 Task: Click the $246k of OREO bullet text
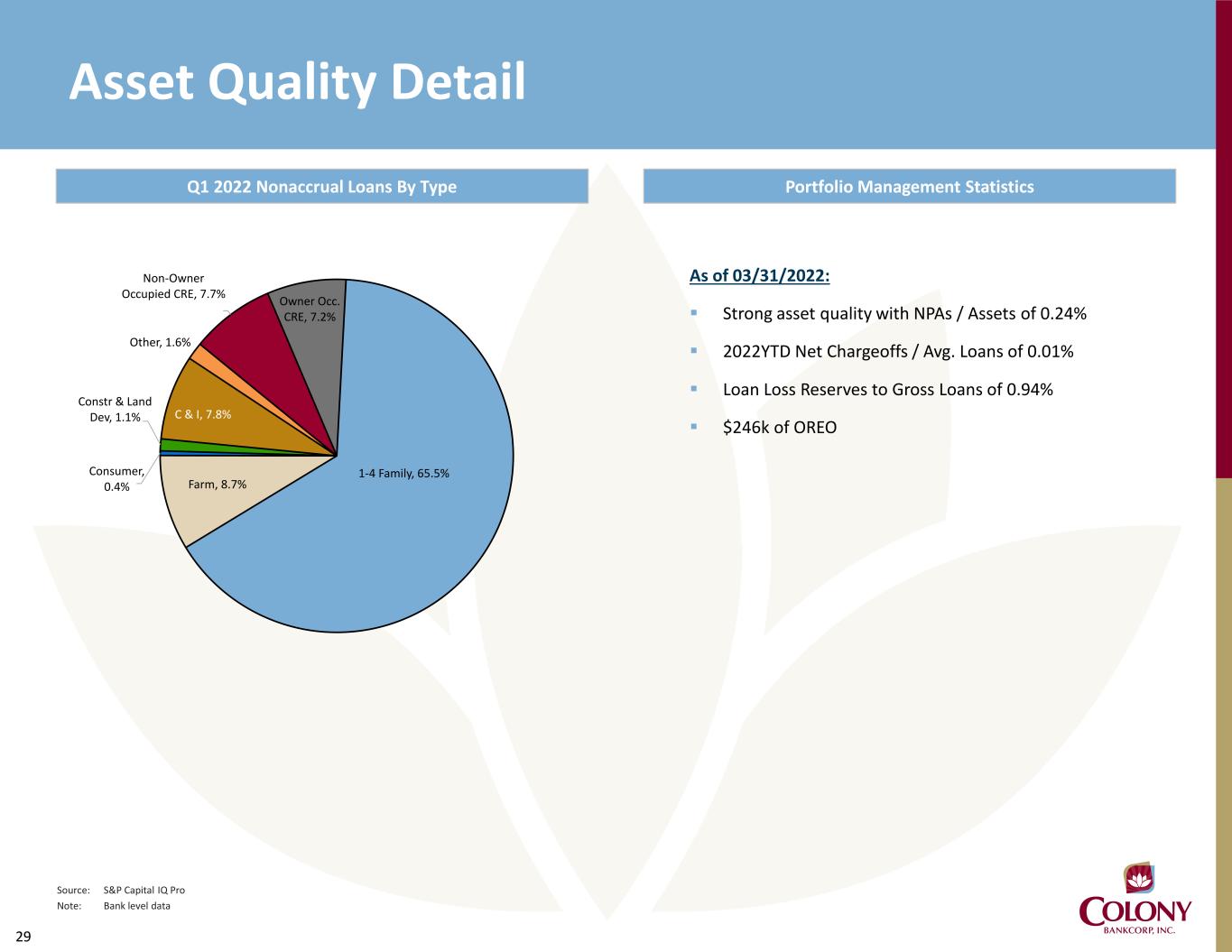[x=780, y=428]
